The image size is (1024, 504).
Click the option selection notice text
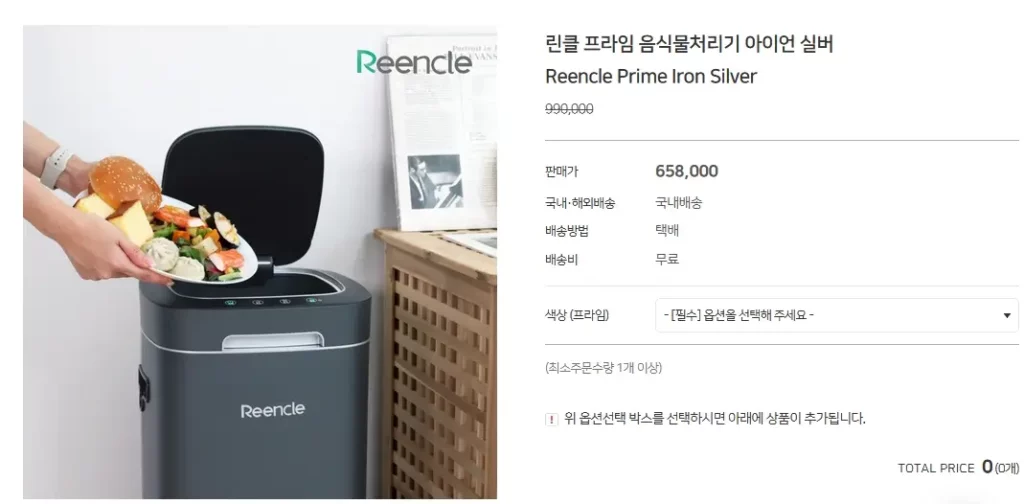[714, 419]
